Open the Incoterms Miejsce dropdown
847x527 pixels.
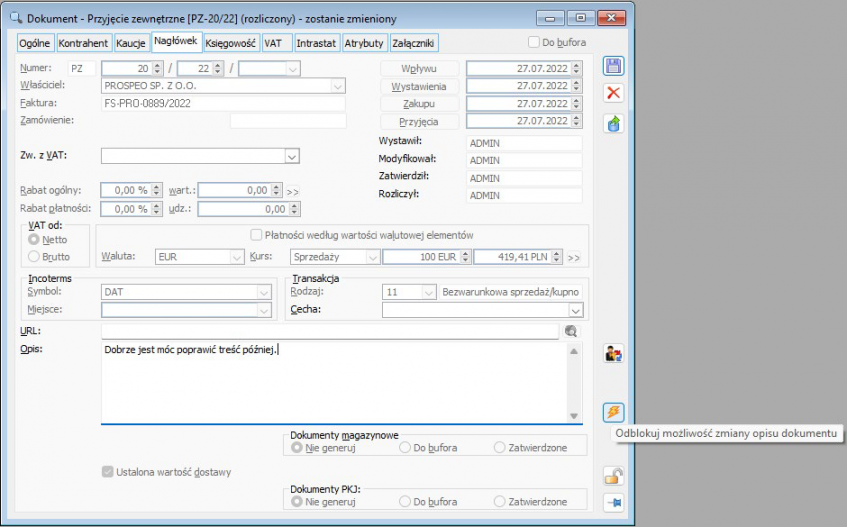(264, 310)
